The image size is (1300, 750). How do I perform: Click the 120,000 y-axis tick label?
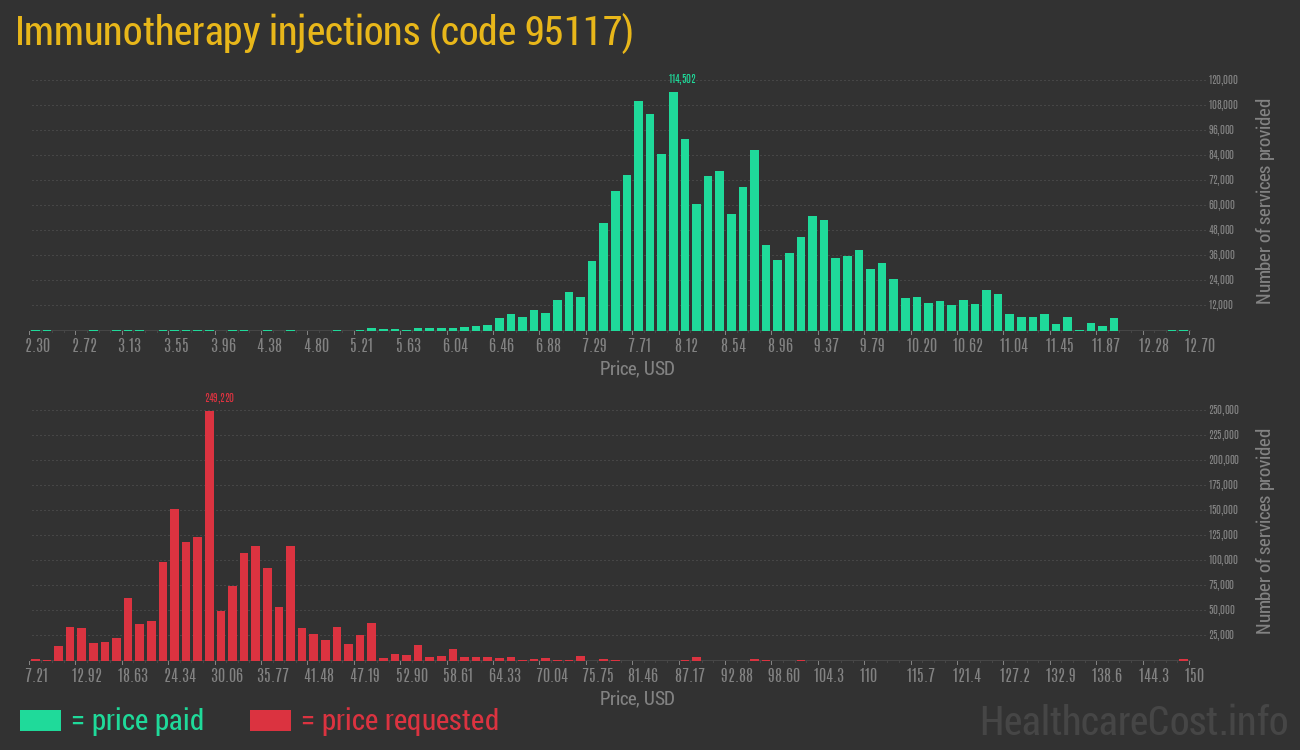(x=1224, y=80)
